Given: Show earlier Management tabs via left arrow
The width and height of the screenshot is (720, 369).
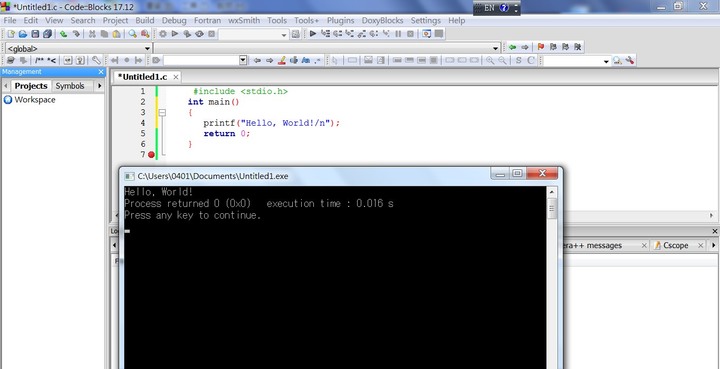Looking at the screenshot, I should 6,86.
